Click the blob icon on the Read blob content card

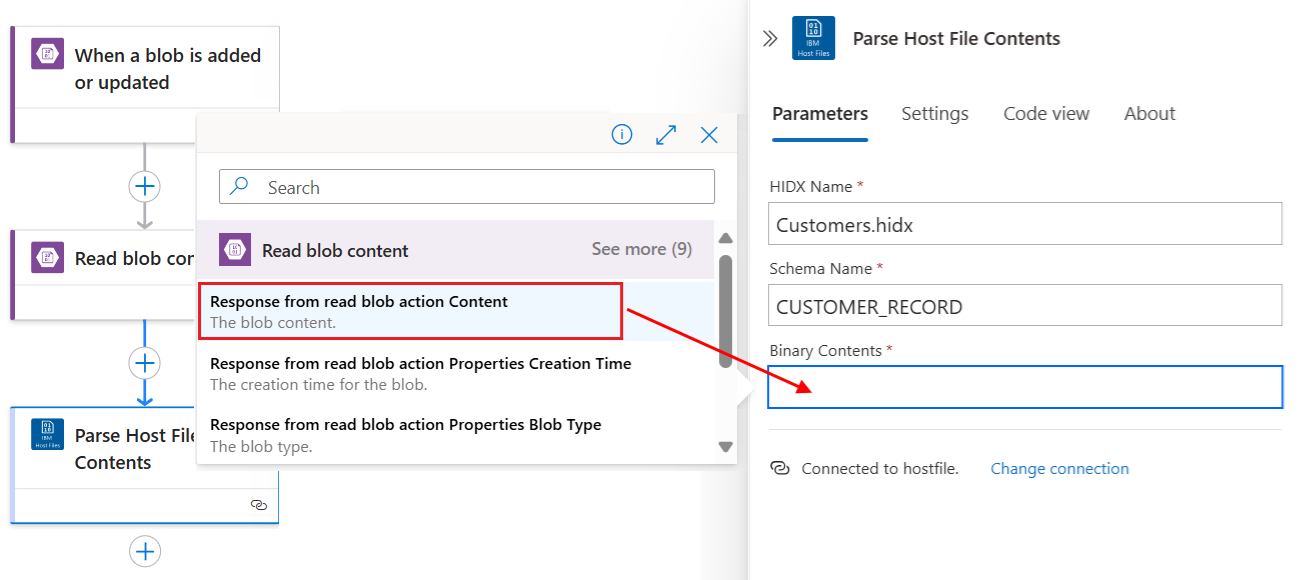point(47,258)
